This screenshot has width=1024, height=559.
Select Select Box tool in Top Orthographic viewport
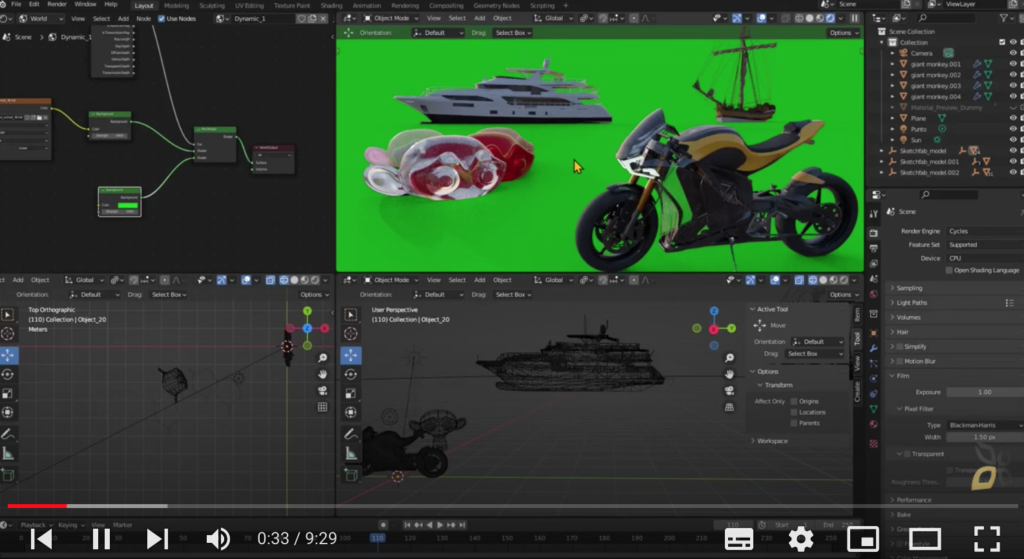pos(8,315)
